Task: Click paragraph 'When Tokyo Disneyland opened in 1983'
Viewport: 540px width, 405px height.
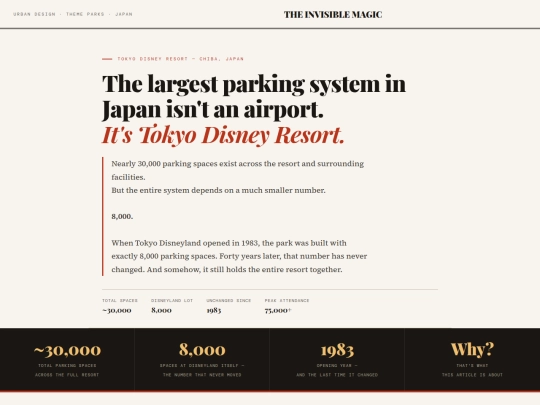Action: pos(239,256)
